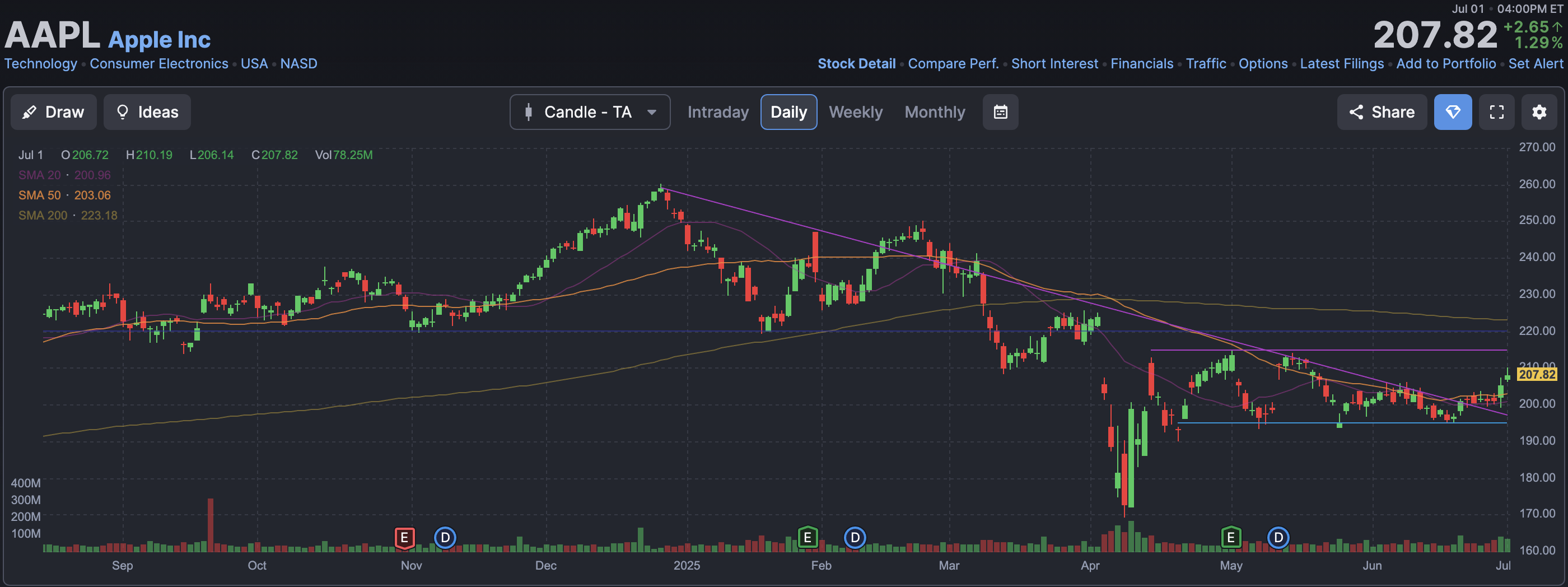
Task: Click the 207.82 current price tag on axis
Action: coord(1536,375)
